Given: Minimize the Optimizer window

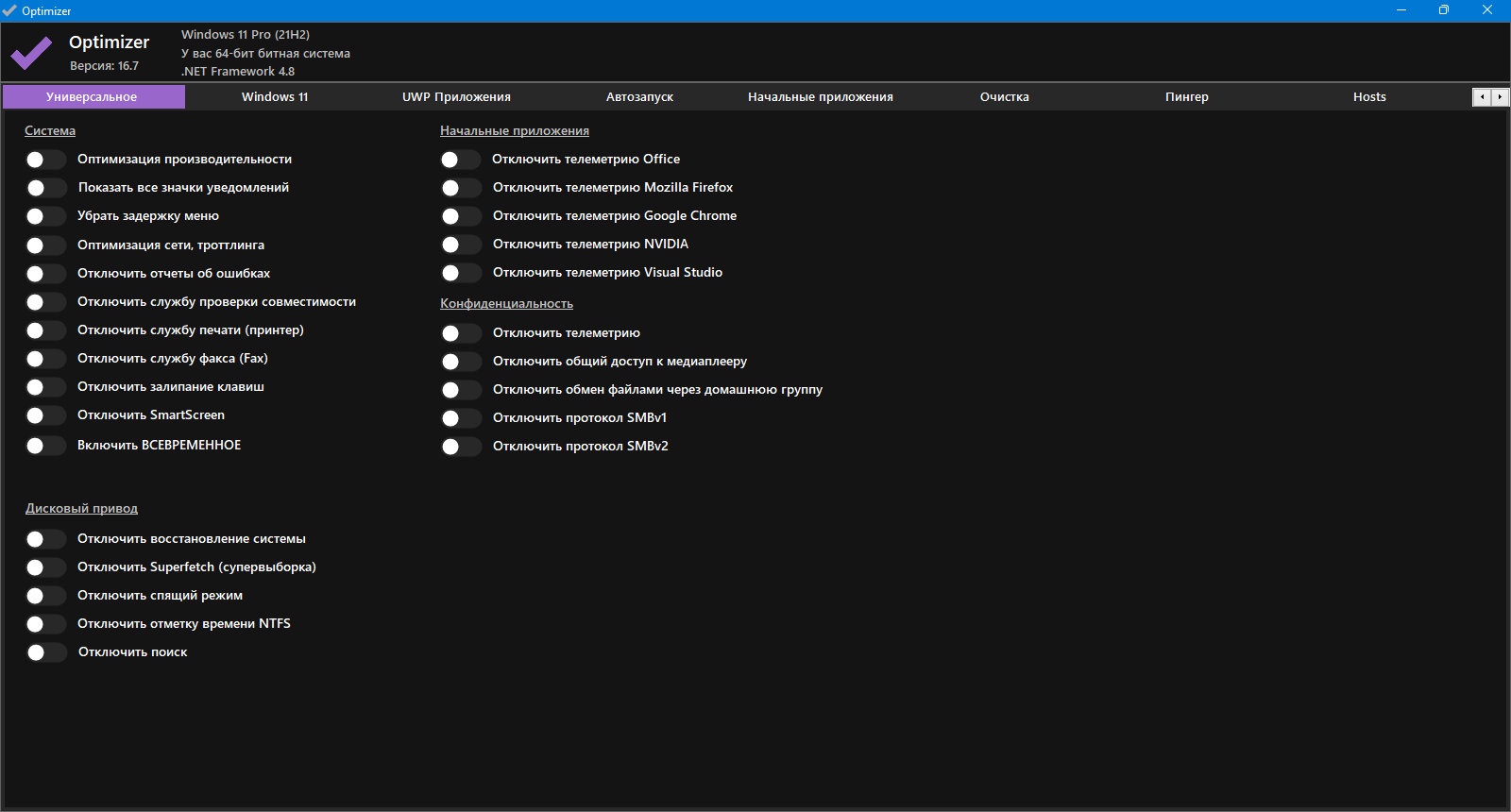Looking at the screenshot, I should (1401, 10).
